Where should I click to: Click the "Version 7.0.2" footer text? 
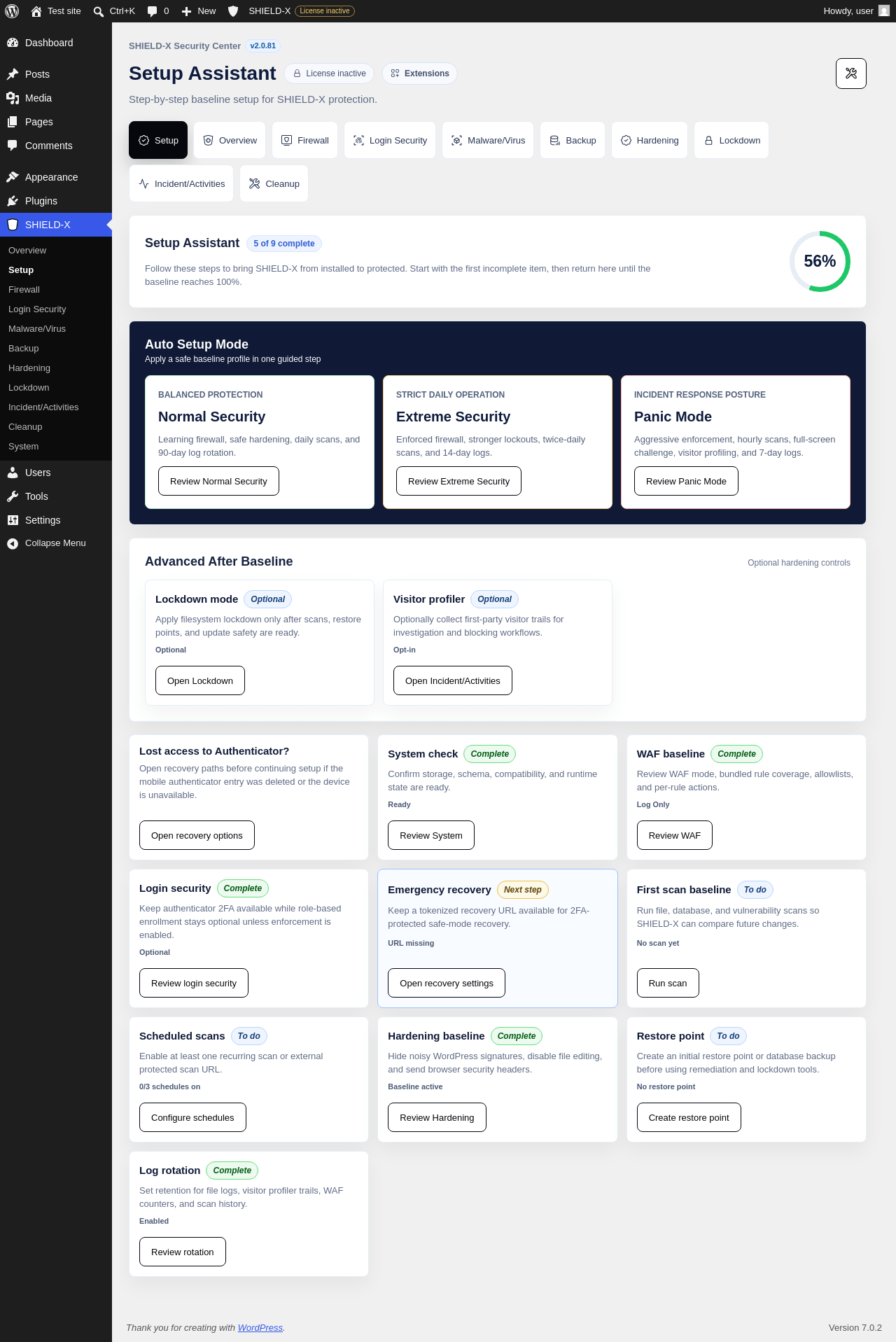[855, 1328]
